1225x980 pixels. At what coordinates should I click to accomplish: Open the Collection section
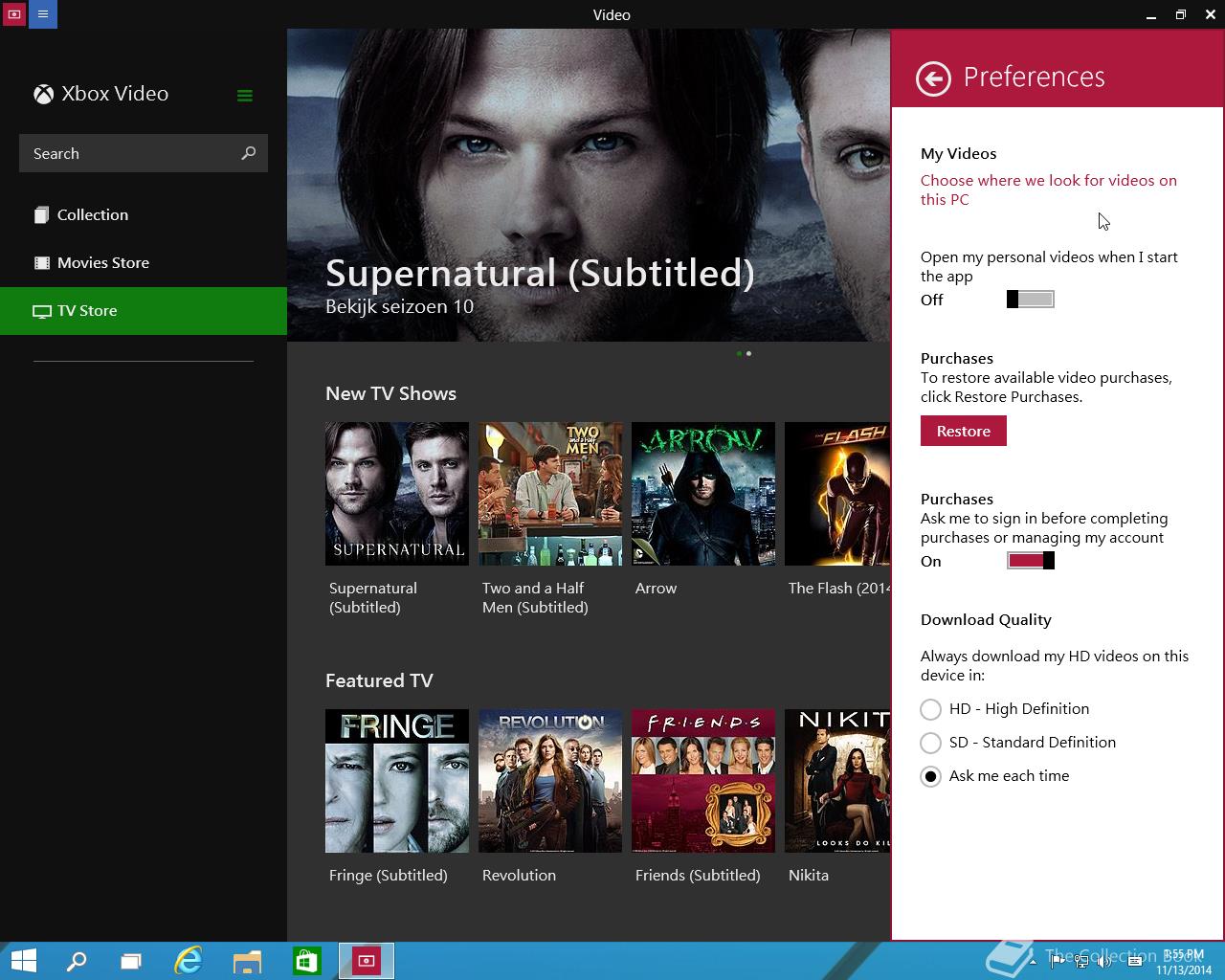(144, 214)
